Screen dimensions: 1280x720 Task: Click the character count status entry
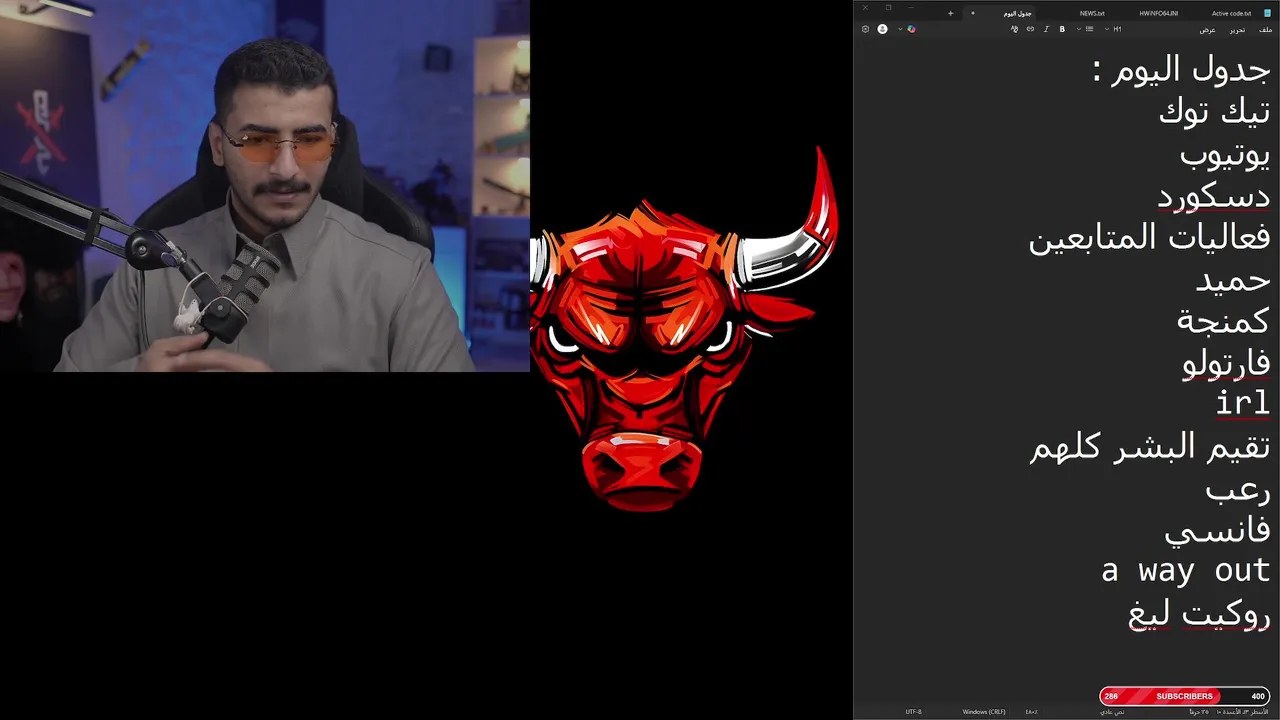pyautogui.click(x=1198, y=712)
